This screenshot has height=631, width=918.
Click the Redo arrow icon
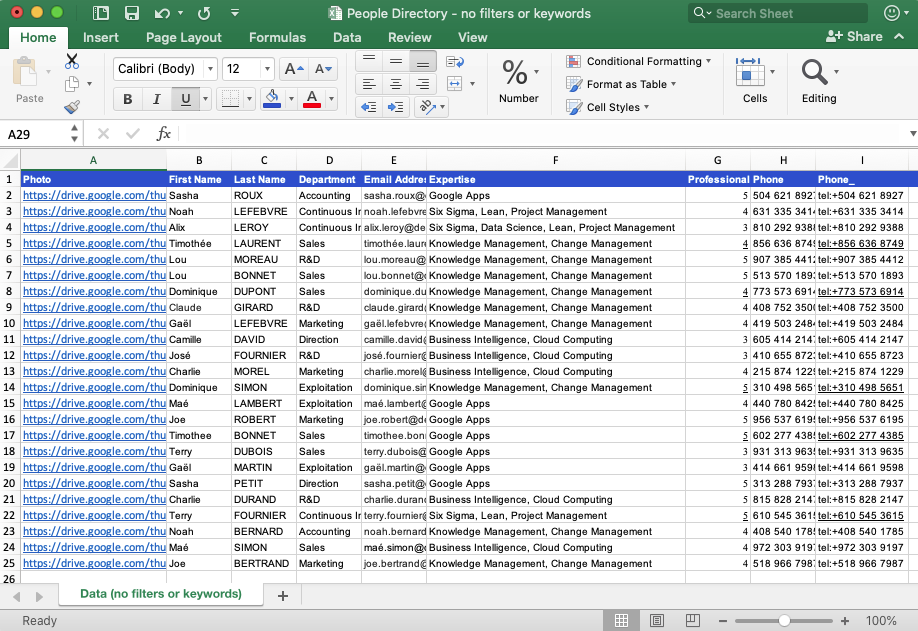204,13
